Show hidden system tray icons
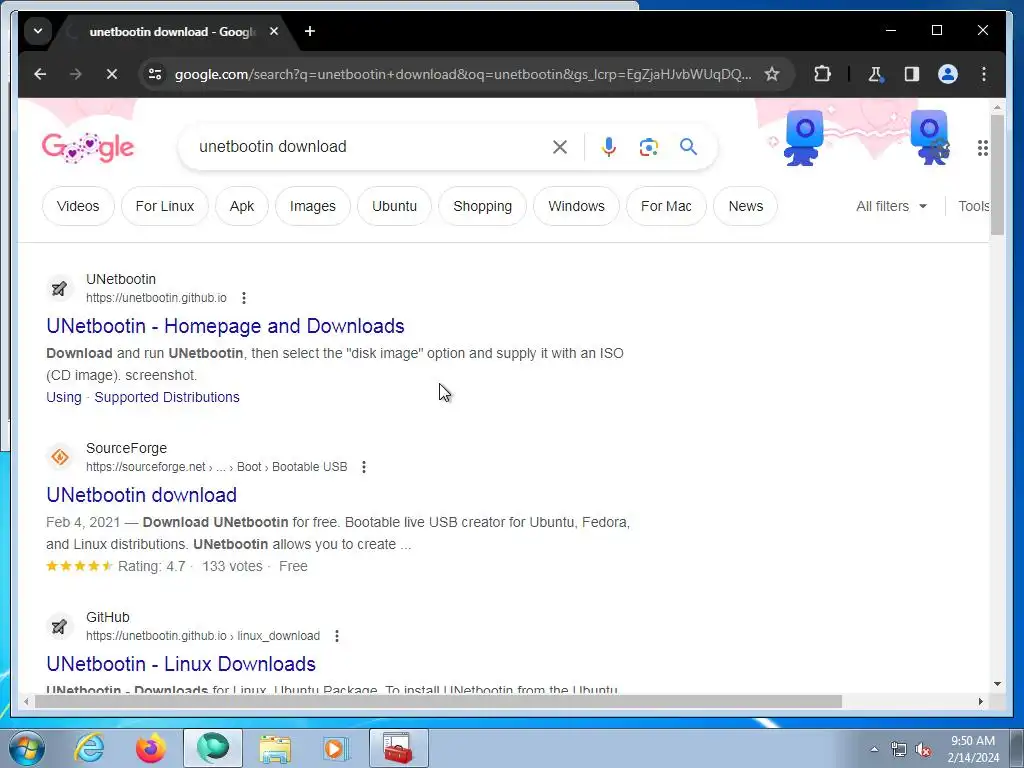1024x768 pixels. coord(874,749)
